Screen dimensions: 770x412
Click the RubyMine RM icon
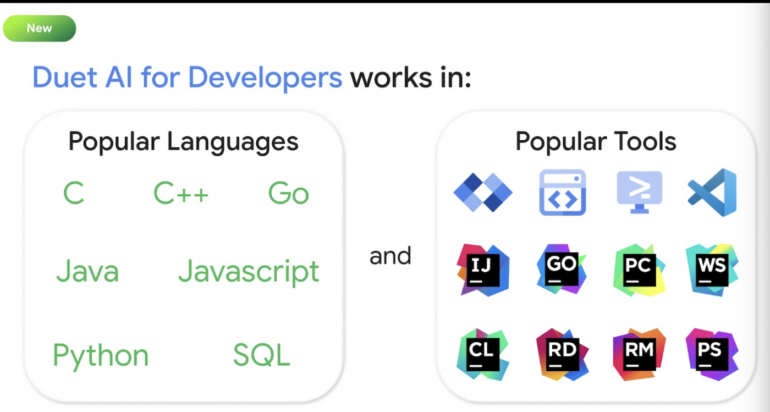(639, 353)
